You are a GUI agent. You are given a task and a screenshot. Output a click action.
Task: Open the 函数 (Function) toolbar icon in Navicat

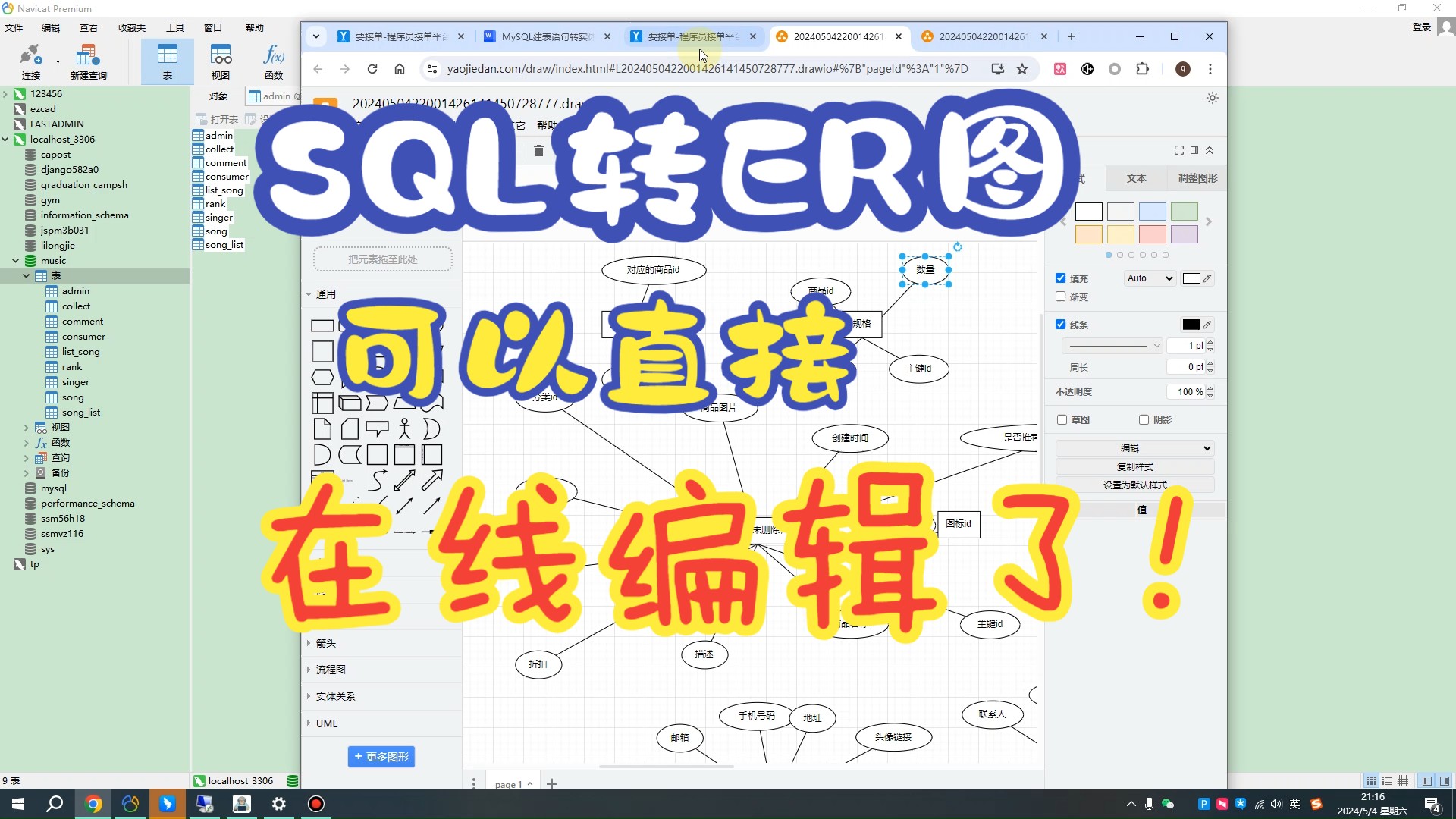[x=274, y=61]
